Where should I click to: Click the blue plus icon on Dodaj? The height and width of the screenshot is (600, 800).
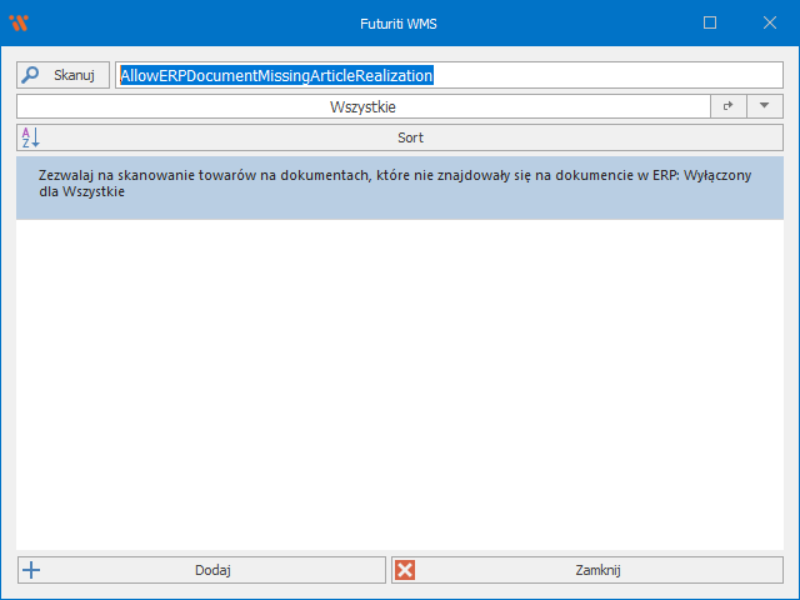point(32,570)
